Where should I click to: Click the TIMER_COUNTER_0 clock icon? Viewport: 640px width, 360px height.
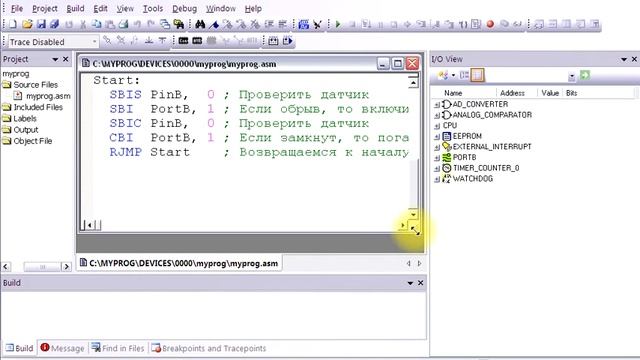click(447, 168)
